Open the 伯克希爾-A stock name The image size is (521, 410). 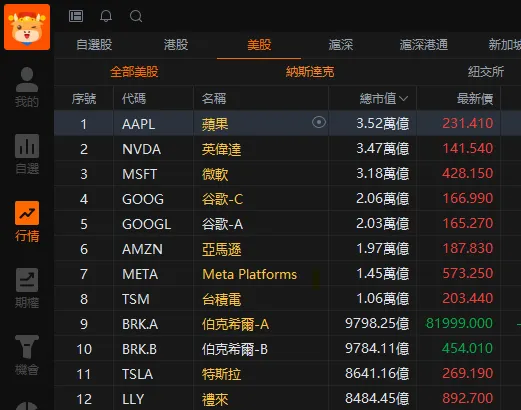click(235, 324)
